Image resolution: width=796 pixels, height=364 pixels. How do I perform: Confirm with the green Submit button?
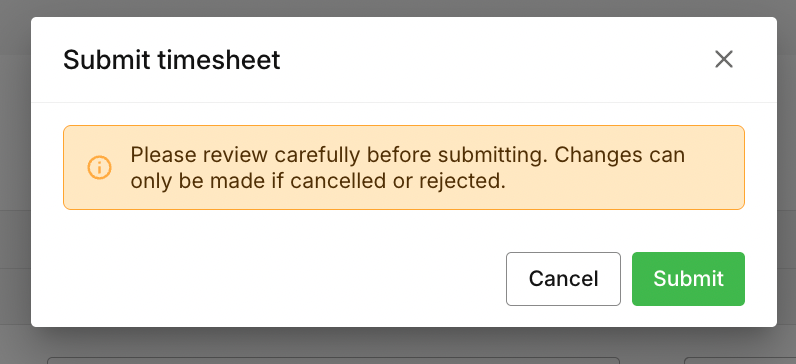coord(688,279)
